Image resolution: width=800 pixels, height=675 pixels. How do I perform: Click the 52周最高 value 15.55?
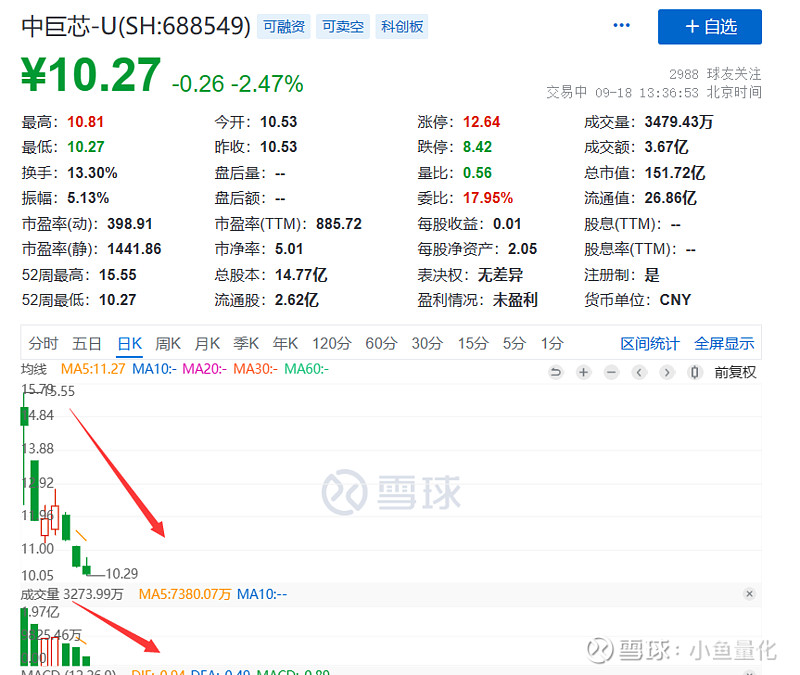point(117,275)
